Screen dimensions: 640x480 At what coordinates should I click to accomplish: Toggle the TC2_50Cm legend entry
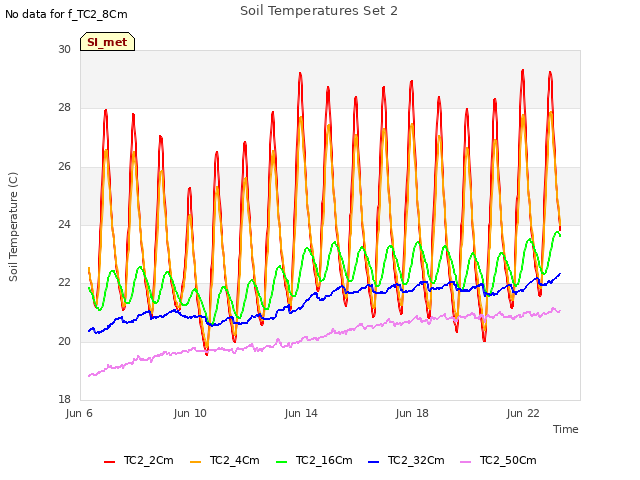pos(498,460)
